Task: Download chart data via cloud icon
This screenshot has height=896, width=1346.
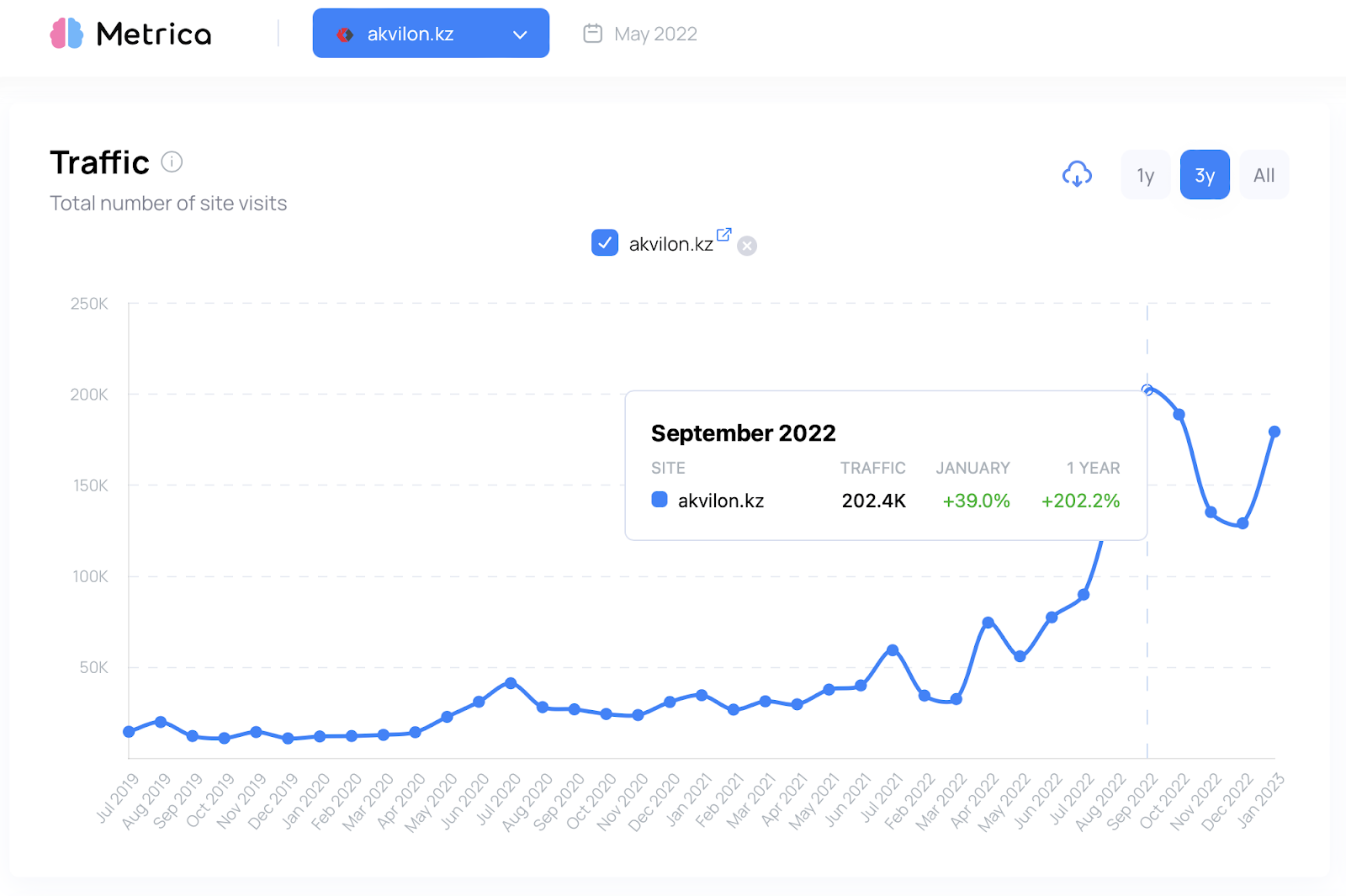Action: point(1077,174)
